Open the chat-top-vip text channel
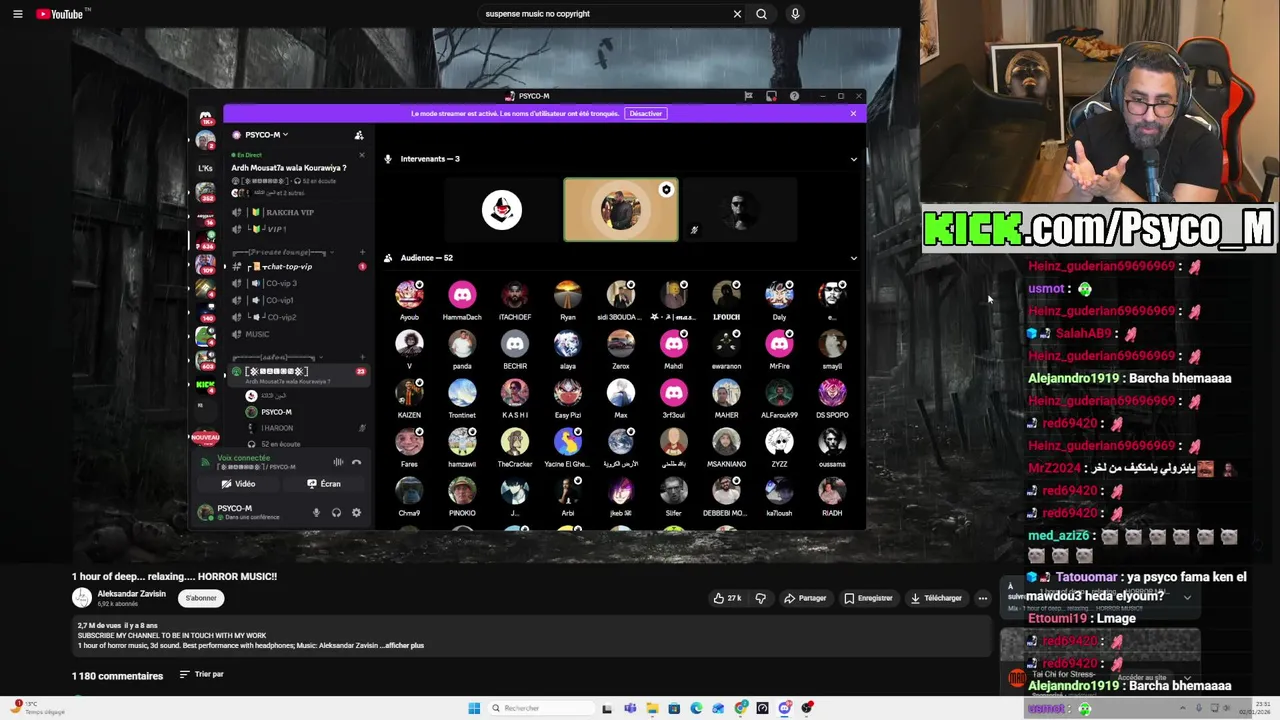 click(x=299, y=266)
